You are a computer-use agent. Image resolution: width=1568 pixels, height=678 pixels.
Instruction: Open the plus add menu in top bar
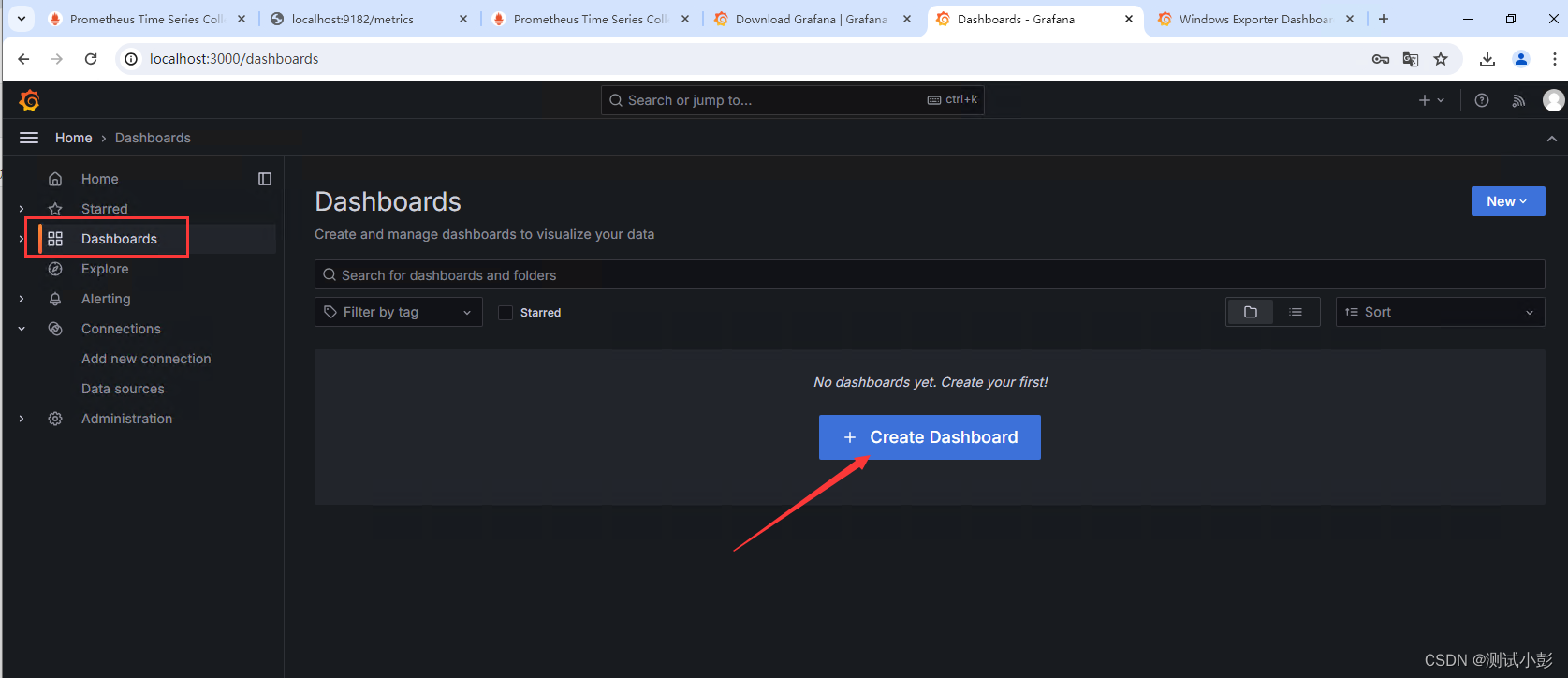point(1431,100)
